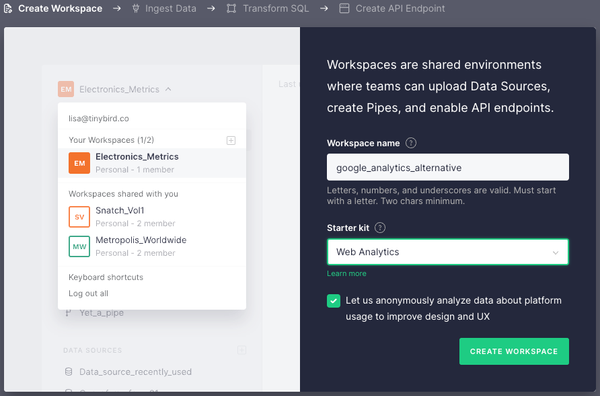Open Keyboard shortcuts
Viewport: 600px width, 396px height.
pos(106,277)
